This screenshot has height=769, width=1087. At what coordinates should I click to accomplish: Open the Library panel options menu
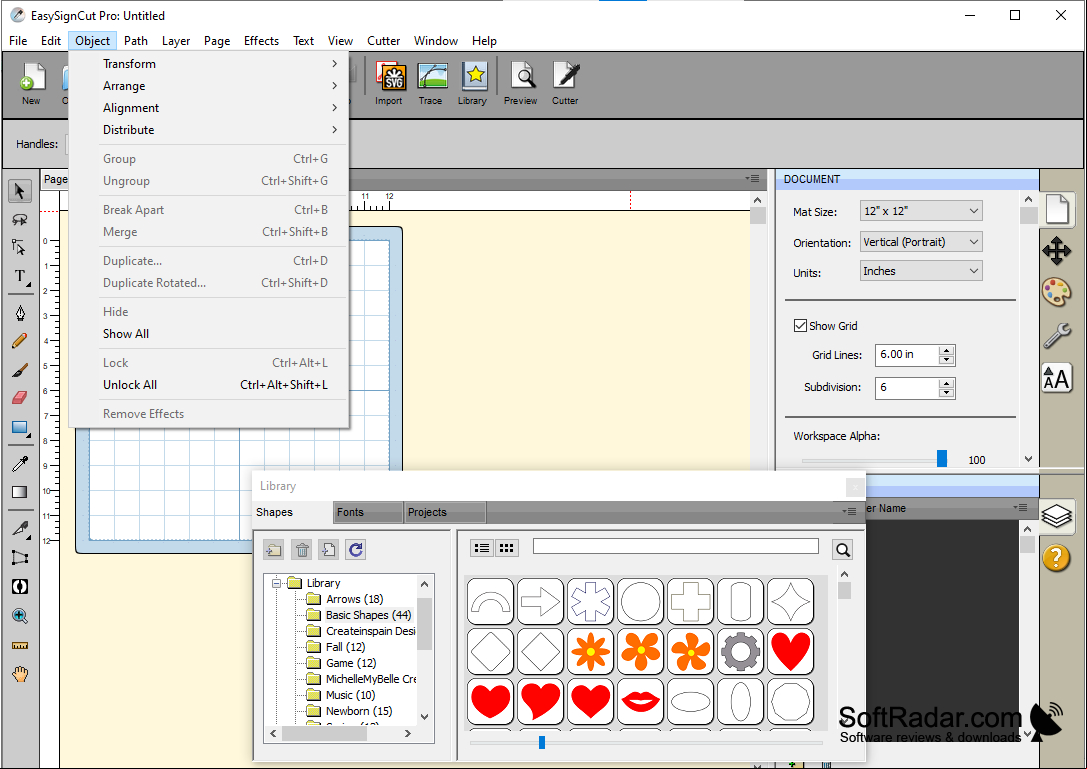849,512
